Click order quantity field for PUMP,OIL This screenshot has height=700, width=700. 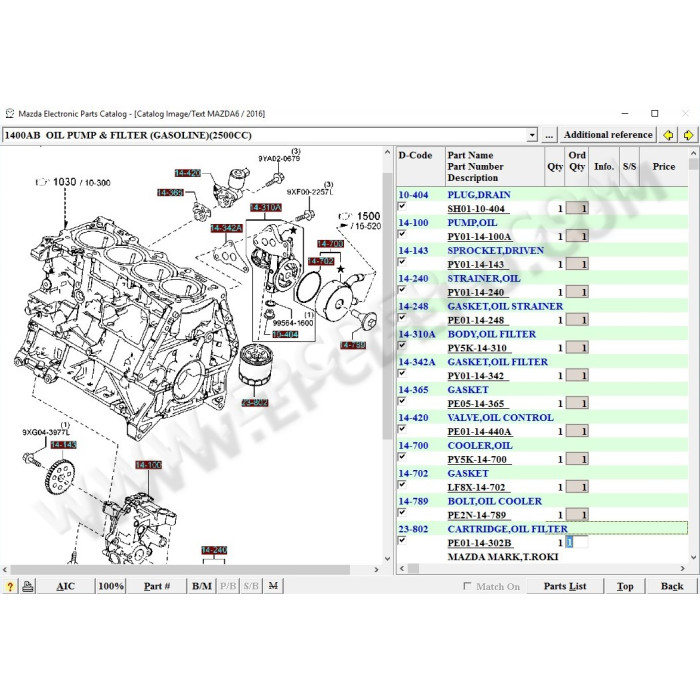point(577,236)
